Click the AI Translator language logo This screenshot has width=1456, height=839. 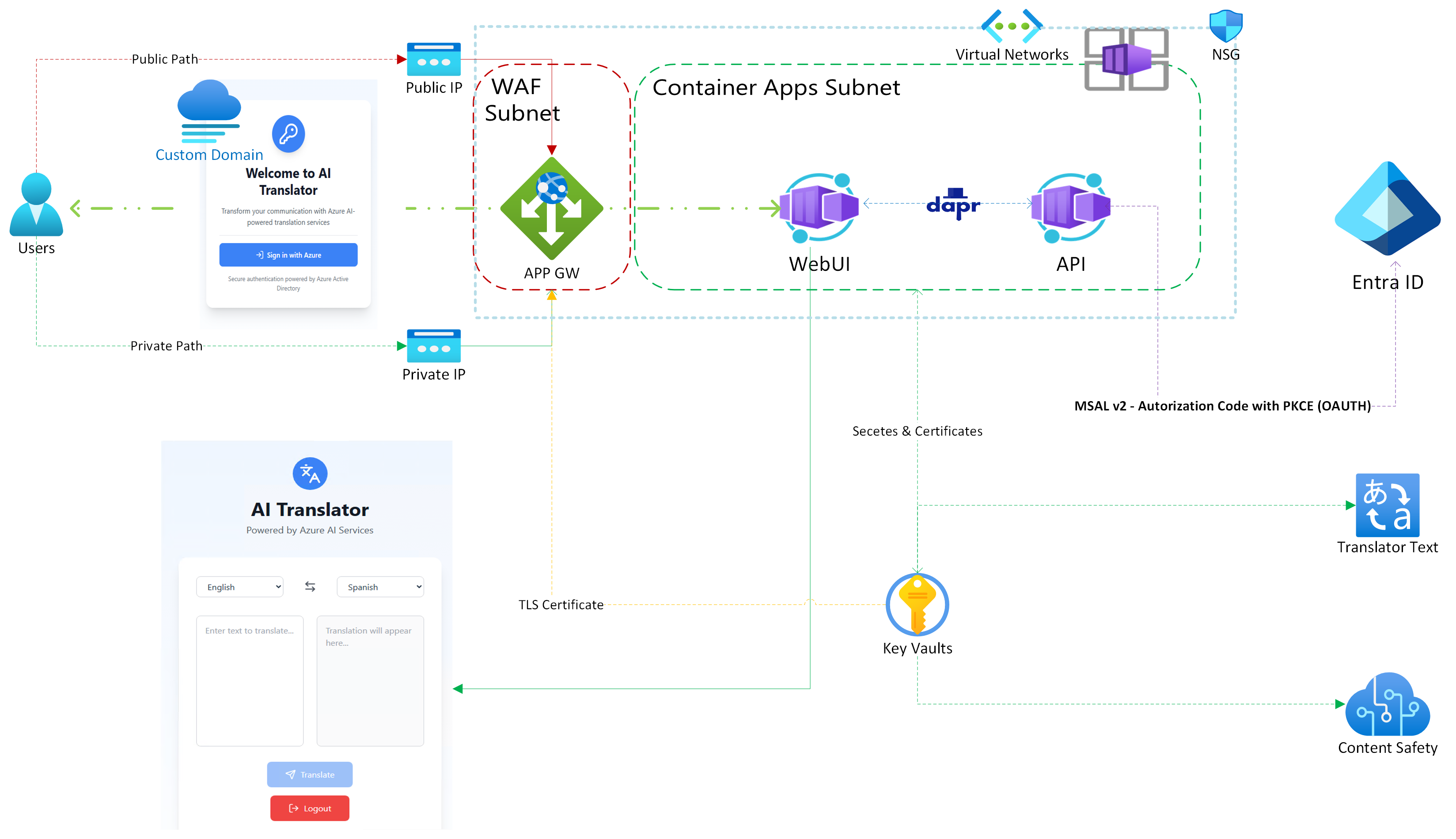click(x=310, y=474)
